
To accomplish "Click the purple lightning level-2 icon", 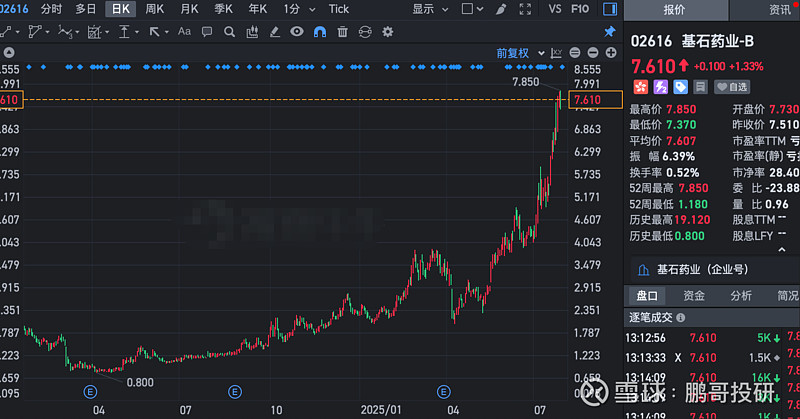I will point(661,87).
